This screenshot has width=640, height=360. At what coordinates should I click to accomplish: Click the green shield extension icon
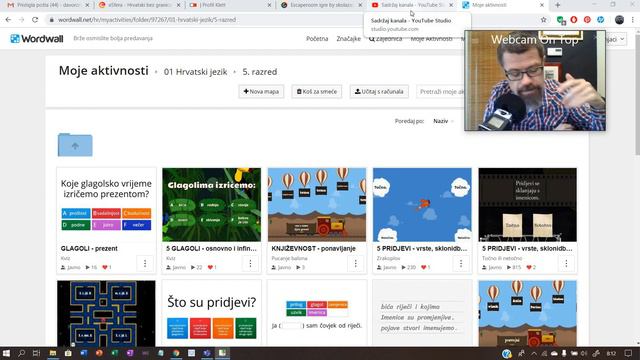[x=561, y=20]
